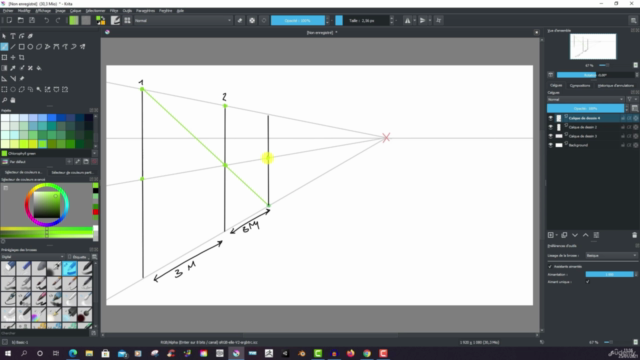
Task: Select the Transform tool
Action: pos(4,58)
